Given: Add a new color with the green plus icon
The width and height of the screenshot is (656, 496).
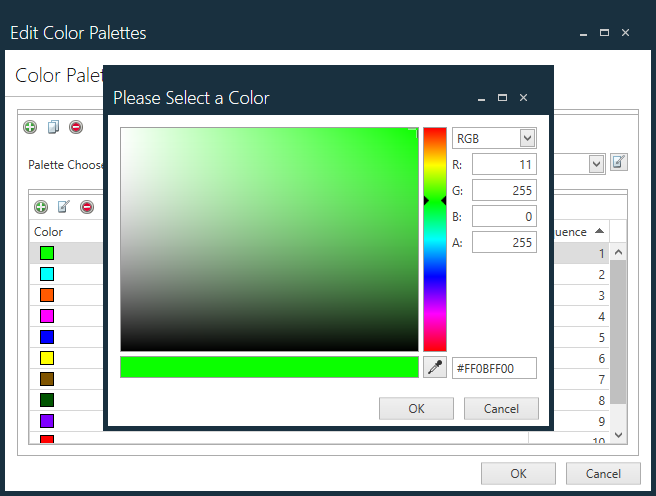Looking at the screenshot, I should pyautogui.click(x=41, y=207).
